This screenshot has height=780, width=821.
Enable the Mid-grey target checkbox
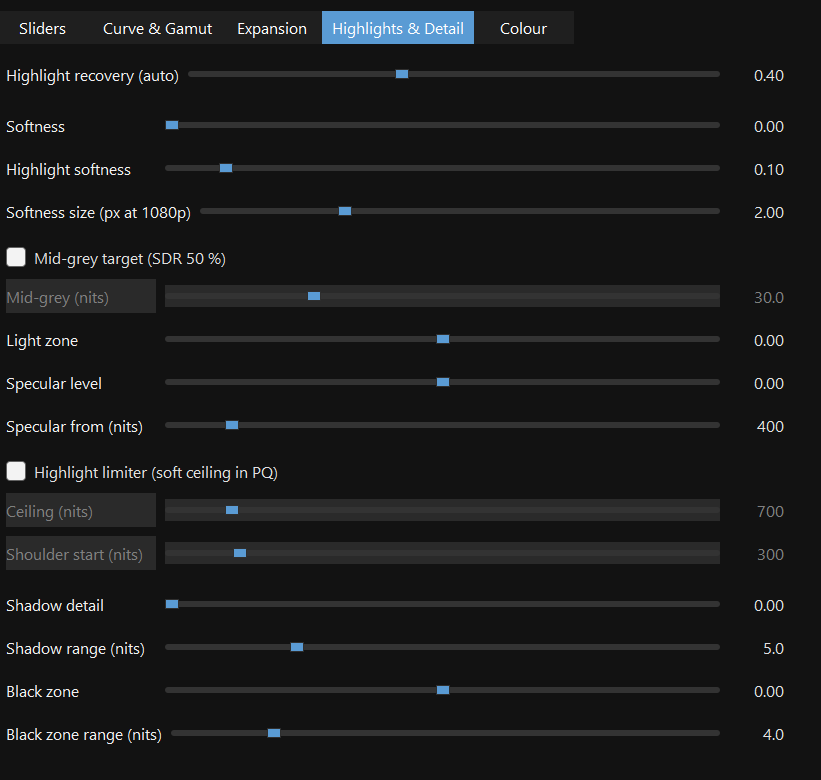pyautogui.click(x=16, y=258)
